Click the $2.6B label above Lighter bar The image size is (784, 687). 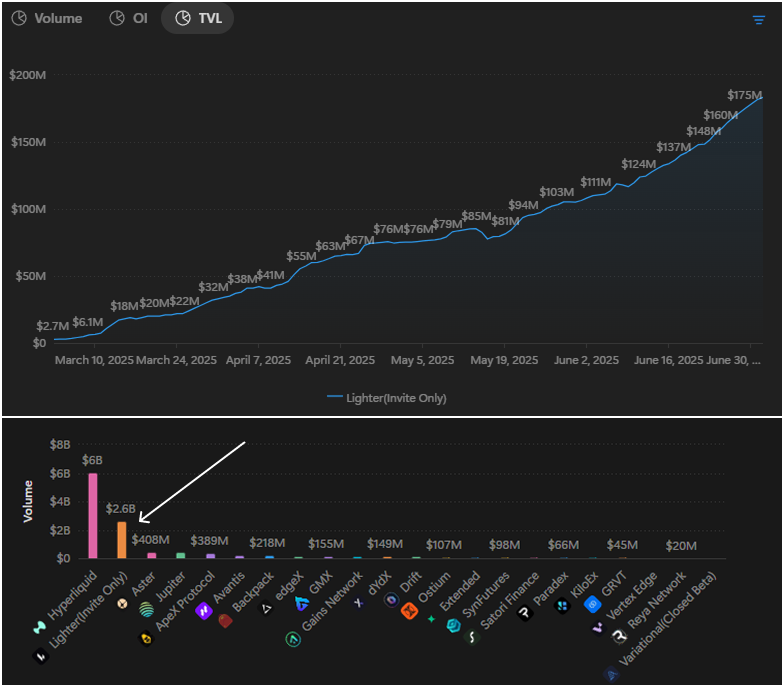tap(120, 509)
